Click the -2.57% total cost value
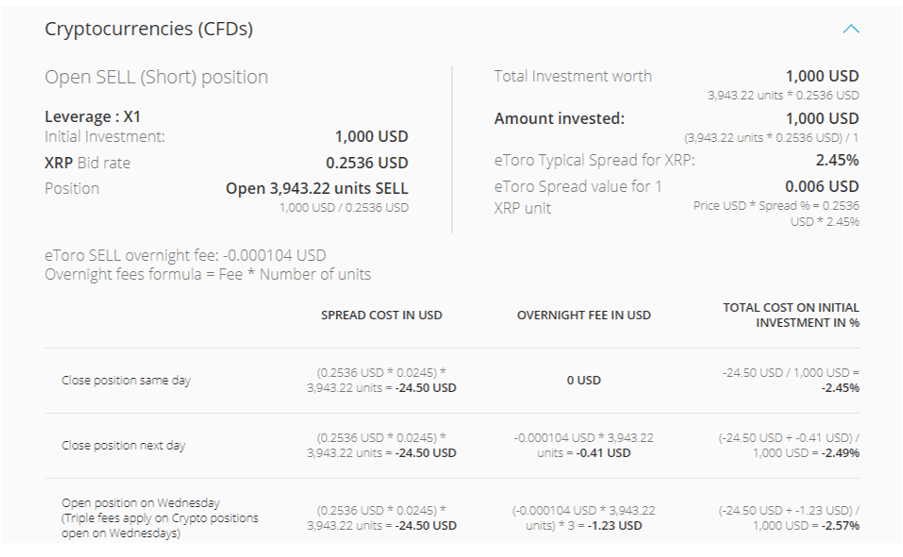Screen dimensions: 903x557 [x=840, y=526]
